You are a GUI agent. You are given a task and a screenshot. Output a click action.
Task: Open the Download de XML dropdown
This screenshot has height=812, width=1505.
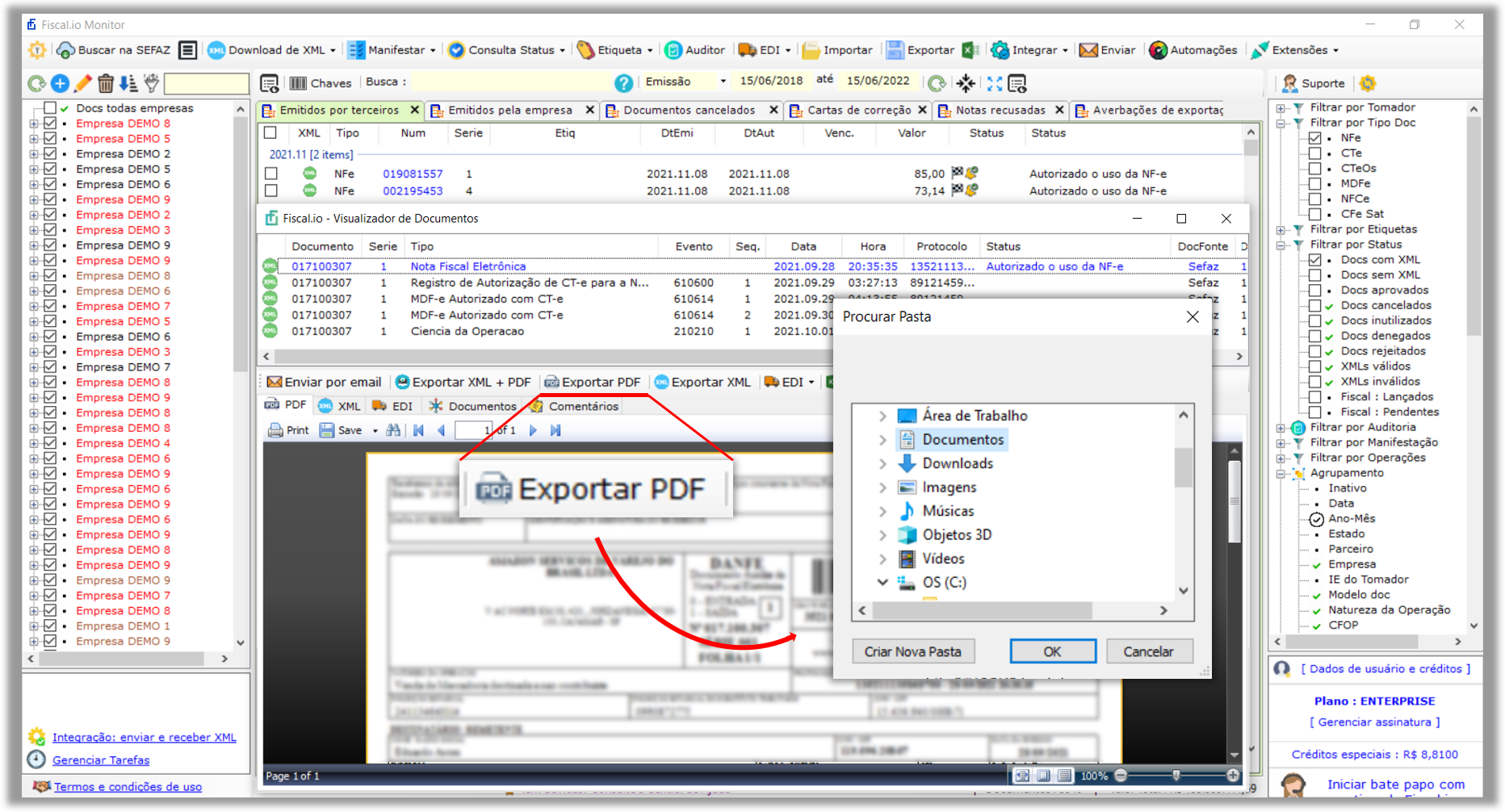click(x=333, y=50)
